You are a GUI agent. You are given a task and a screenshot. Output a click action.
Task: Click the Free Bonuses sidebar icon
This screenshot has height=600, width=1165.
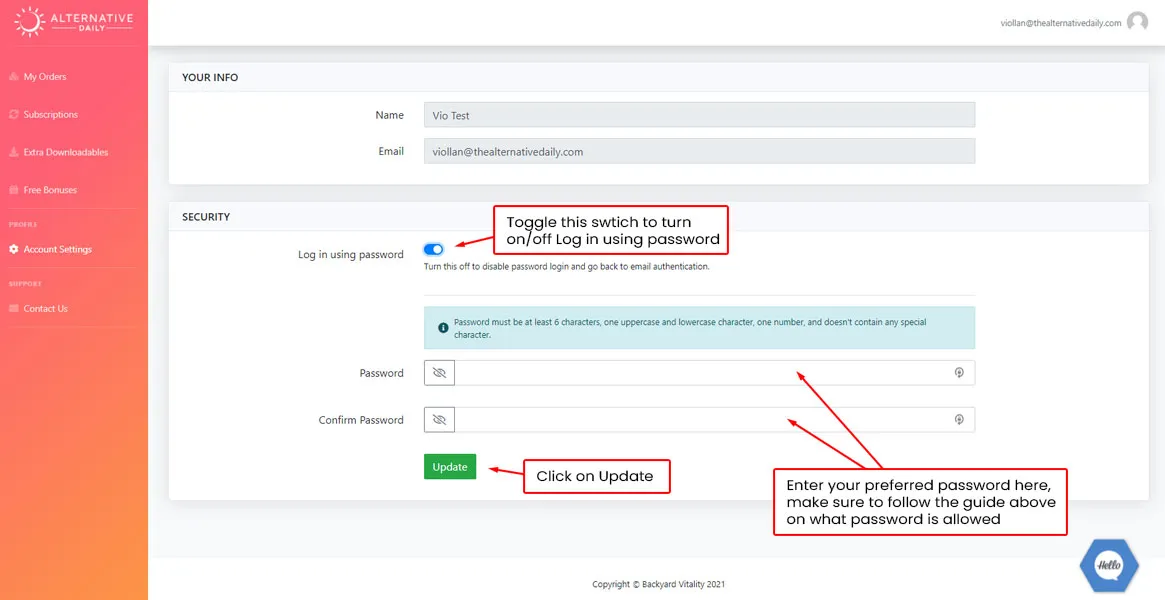point(14,190)
